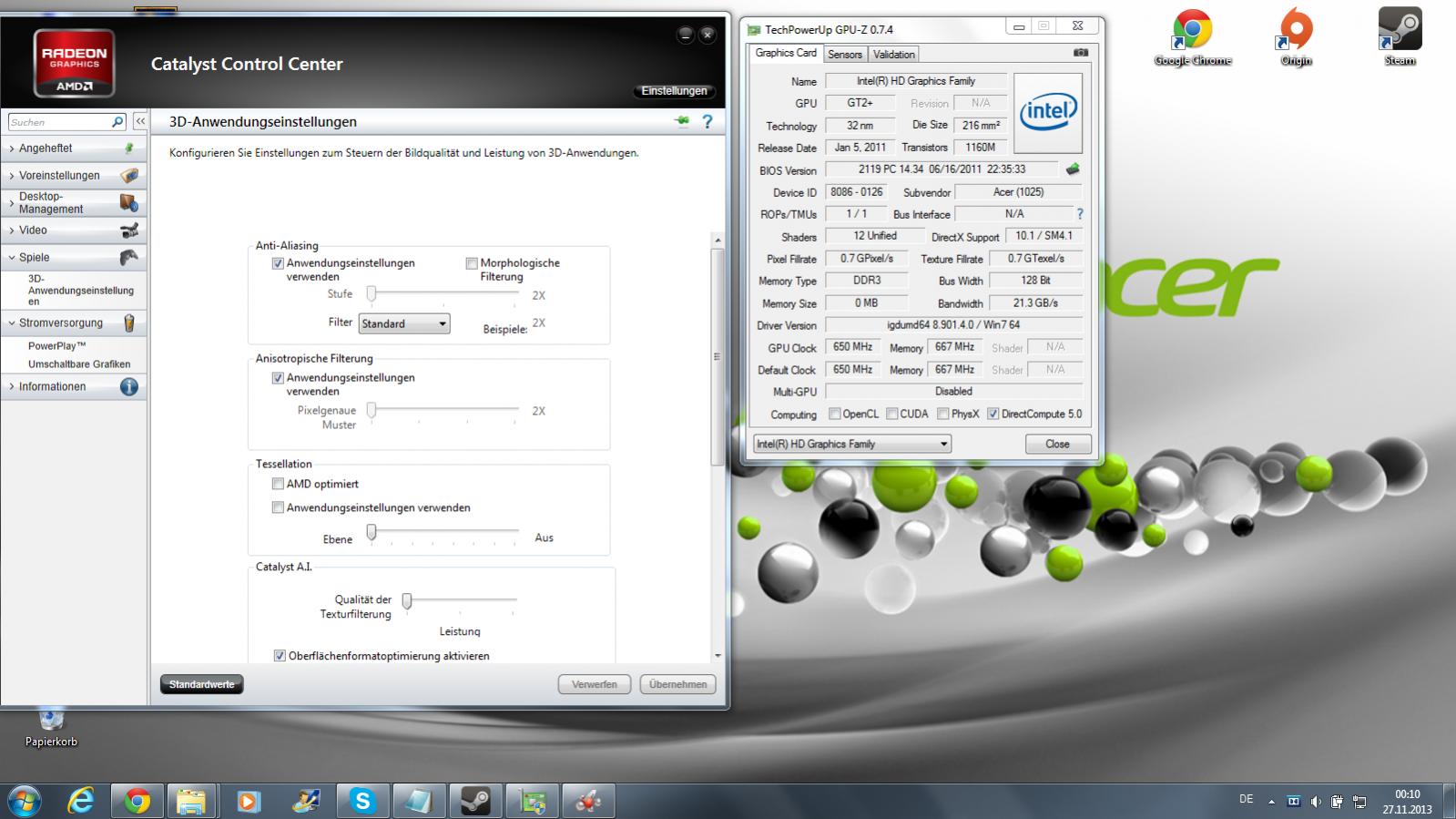Collapse the Stromversorgung sidebar section

[x=73, y=322]
